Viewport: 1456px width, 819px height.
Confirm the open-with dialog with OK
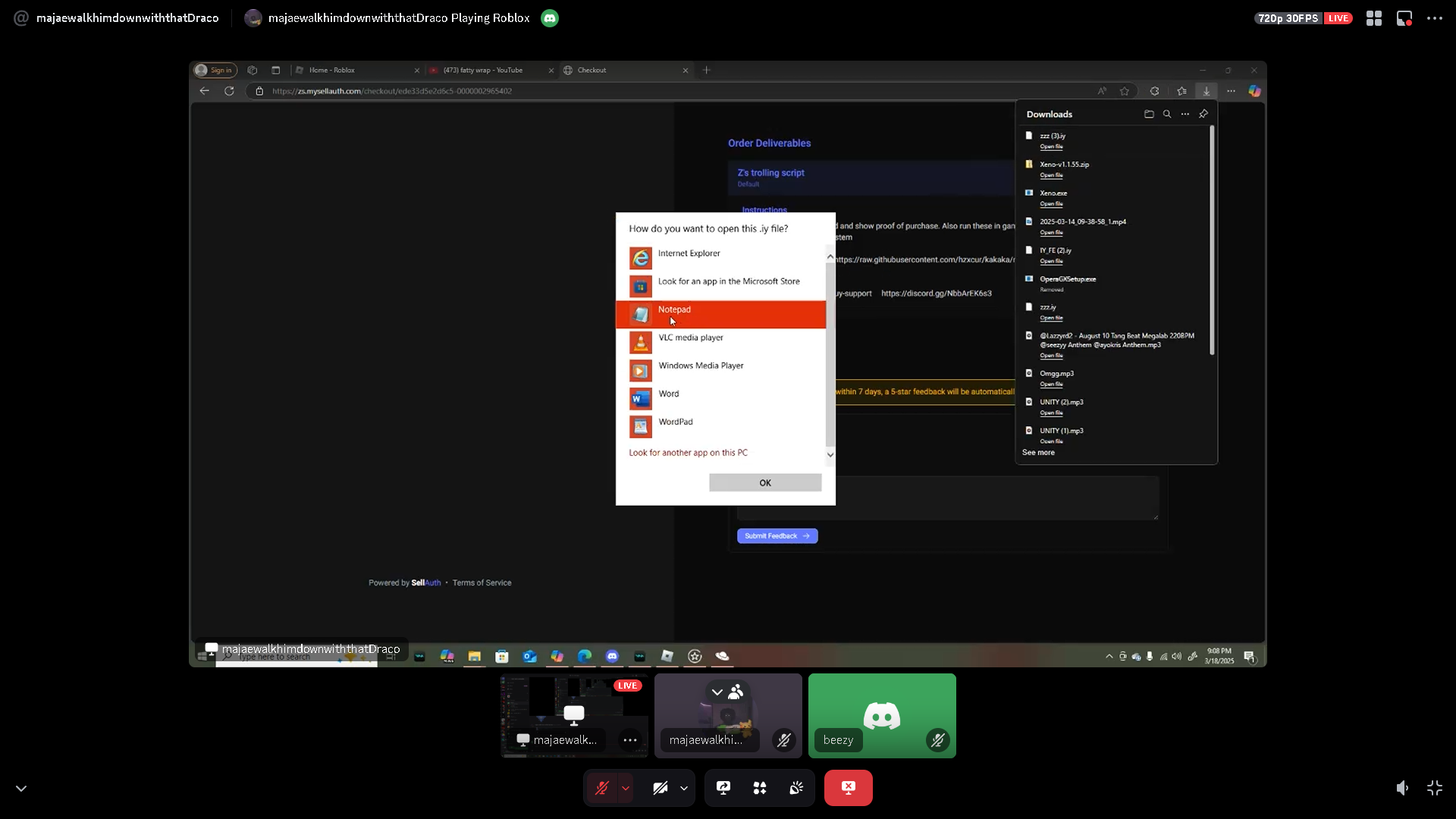point(765,483)
